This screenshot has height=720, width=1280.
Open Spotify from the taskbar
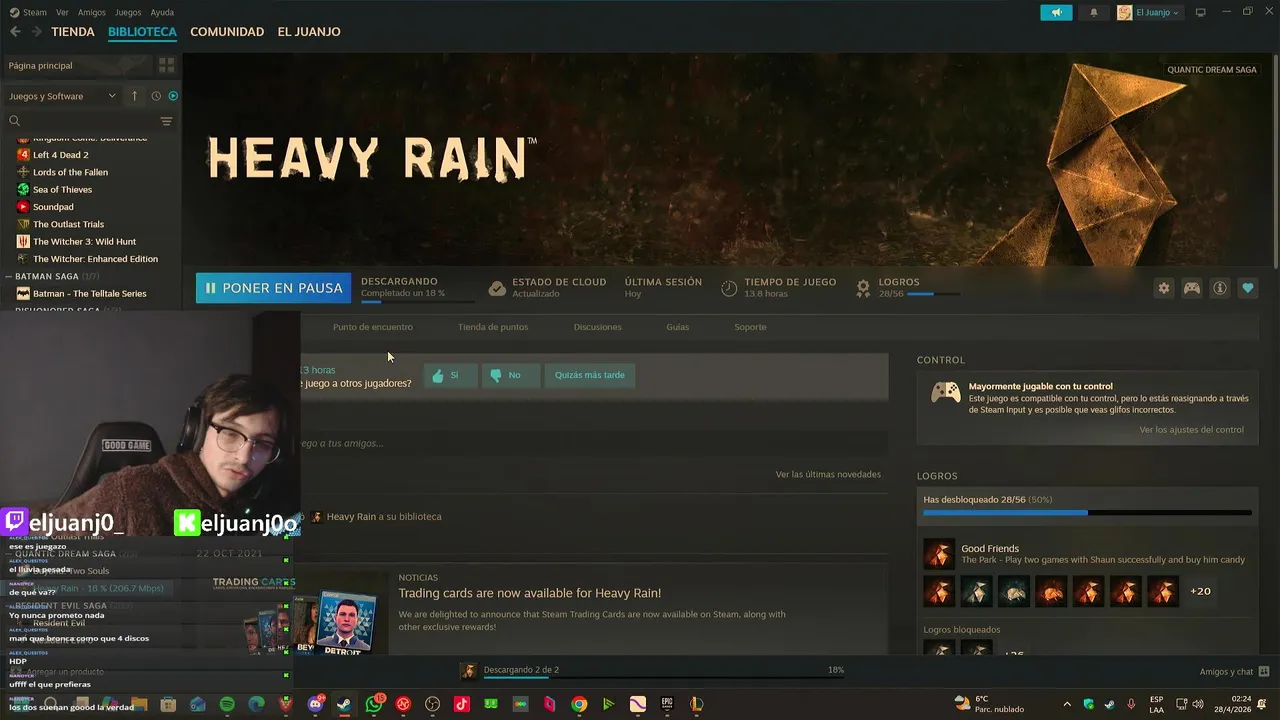[x=227, y=704]
